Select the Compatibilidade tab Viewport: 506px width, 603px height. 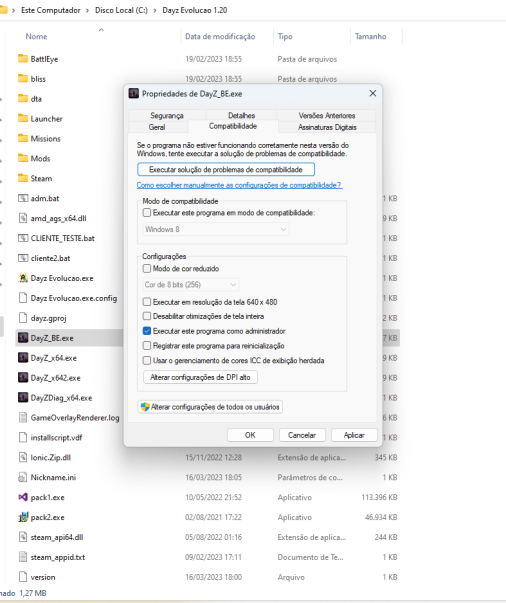233,126
